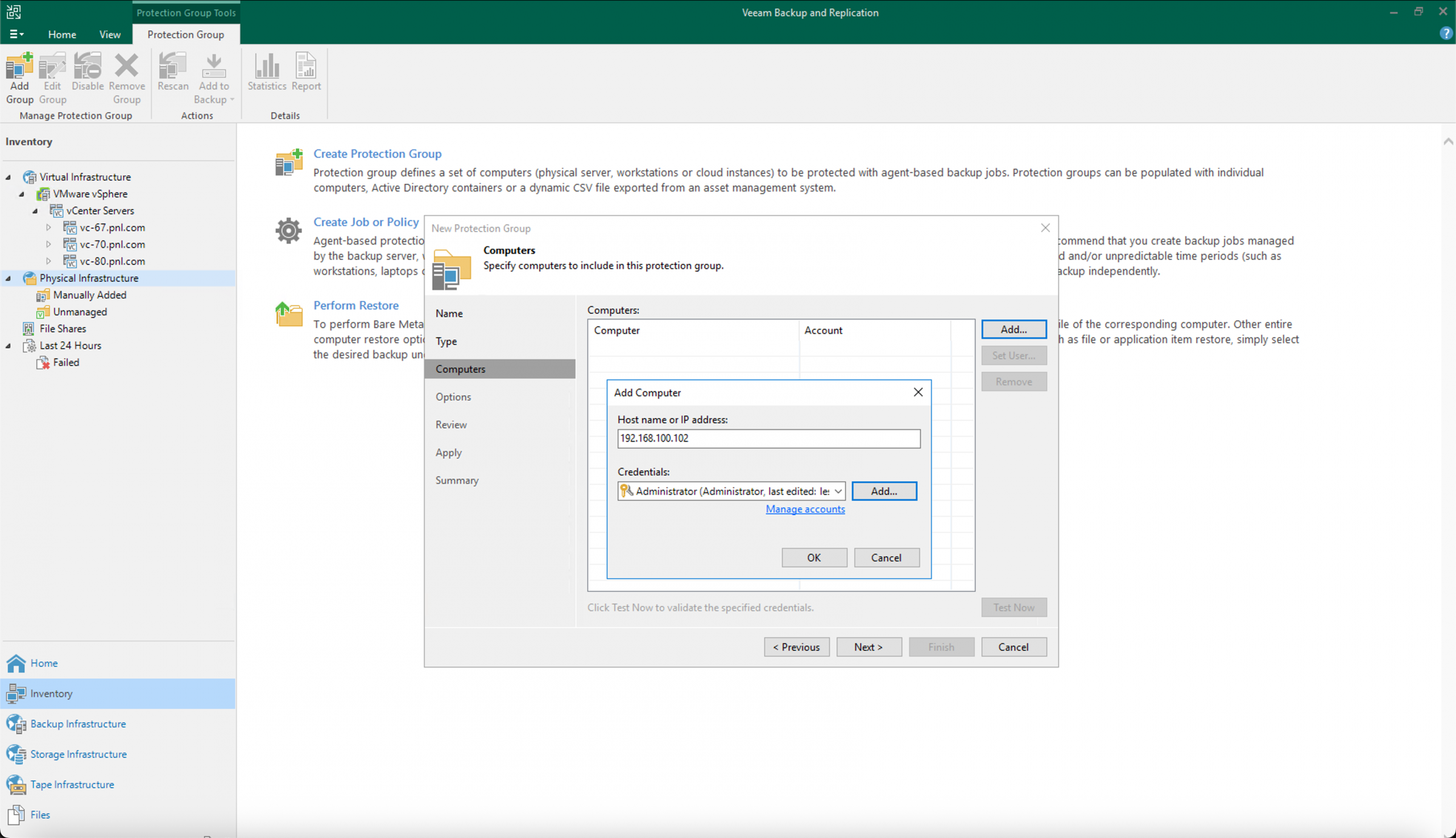Click the Next button in the wizard
Viewport: 1456px width, 838px height.
pos(868,647)
